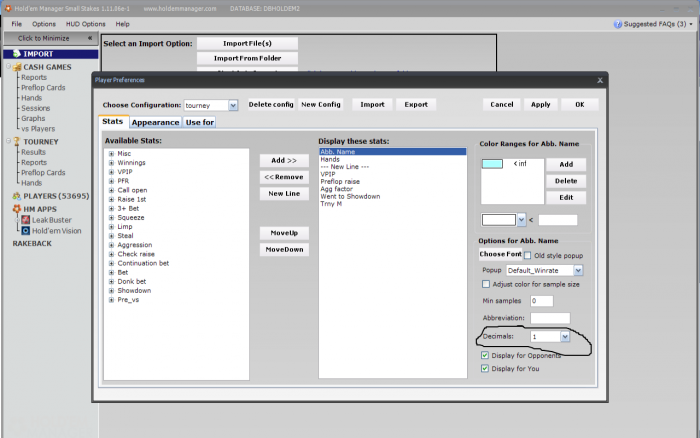Viewport: 700px width, 438px height.
Task: Enable the Old style popup checkbox
Action: pos(528,255)
